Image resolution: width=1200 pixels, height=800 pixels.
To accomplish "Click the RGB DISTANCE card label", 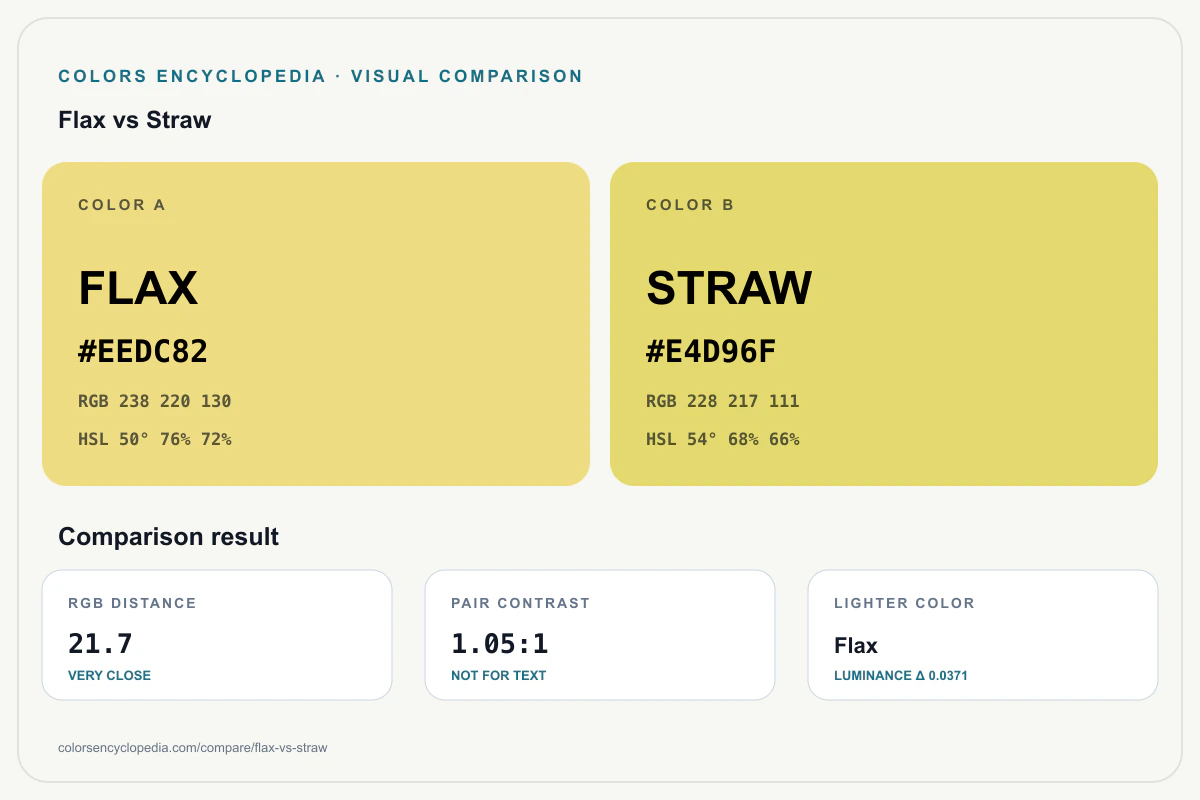I will 132,603.
